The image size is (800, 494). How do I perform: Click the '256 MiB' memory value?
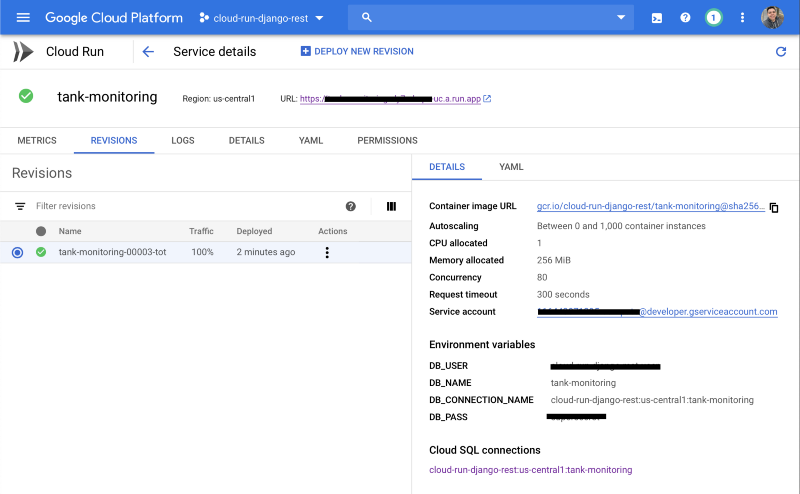[x=554, y=260]
